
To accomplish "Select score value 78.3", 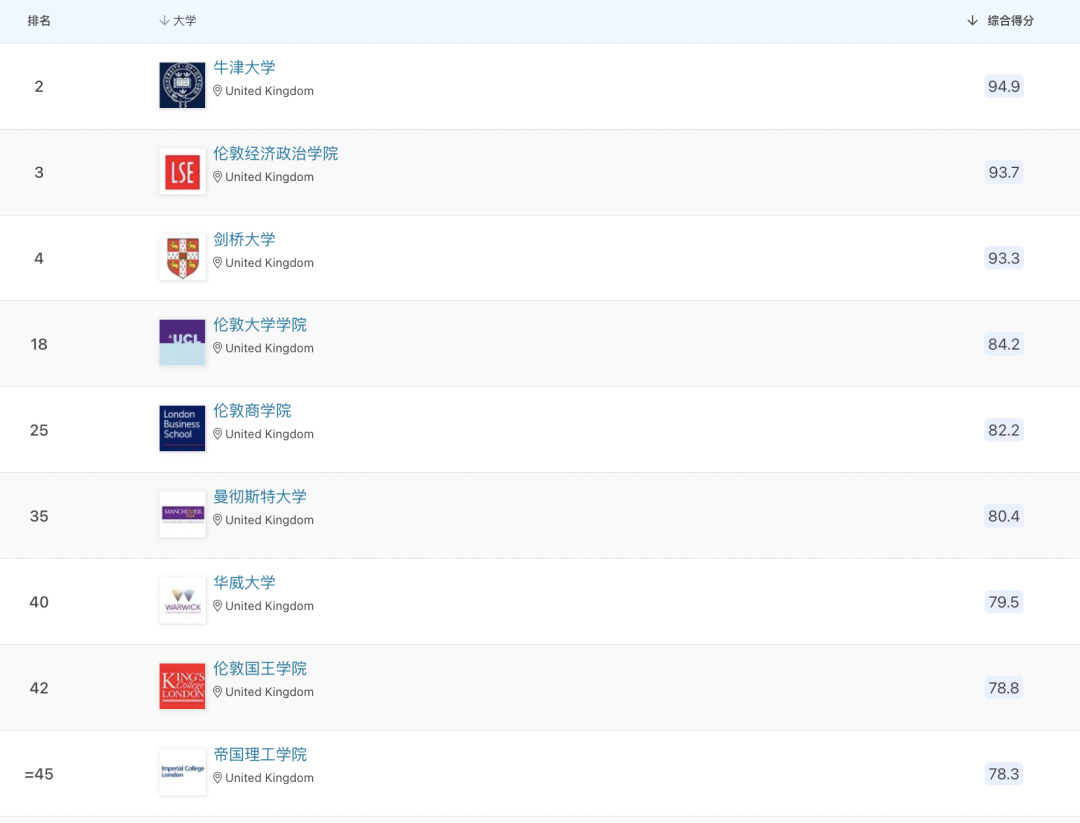I will (x=1004, y=774).
